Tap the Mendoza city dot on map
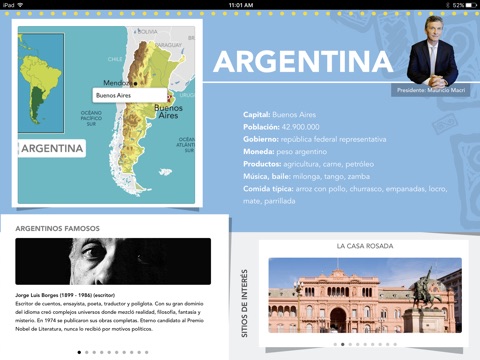Viewport: 480px width, 360px height. tap(135, 83)
